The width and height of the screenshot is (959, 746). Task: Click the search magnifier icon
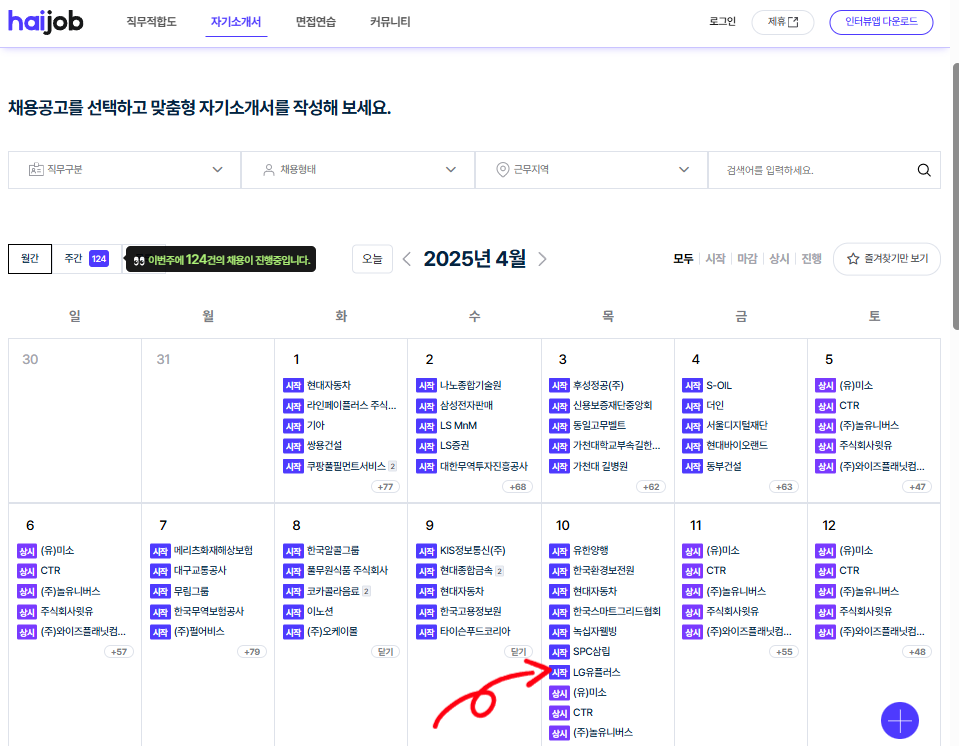(924, 170)
